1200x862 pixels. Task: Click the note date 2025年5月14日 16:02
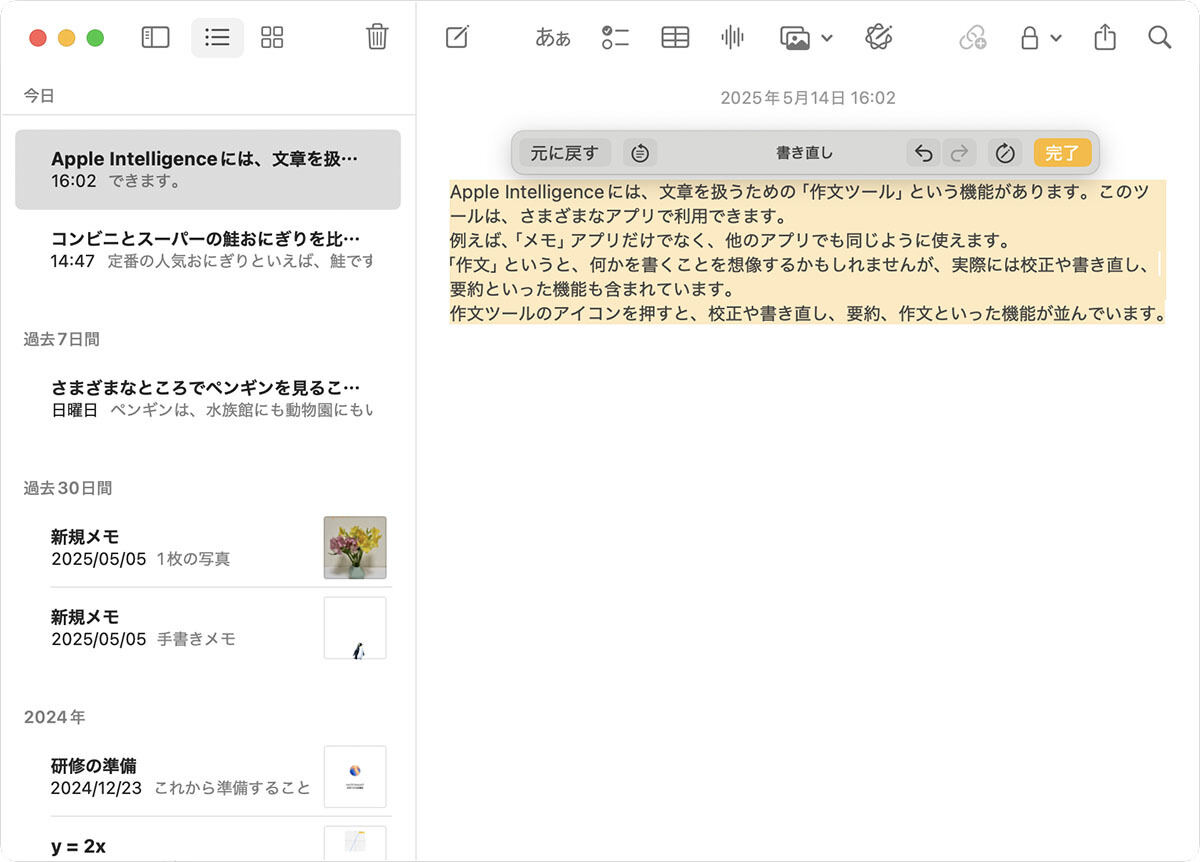(808, 98)
